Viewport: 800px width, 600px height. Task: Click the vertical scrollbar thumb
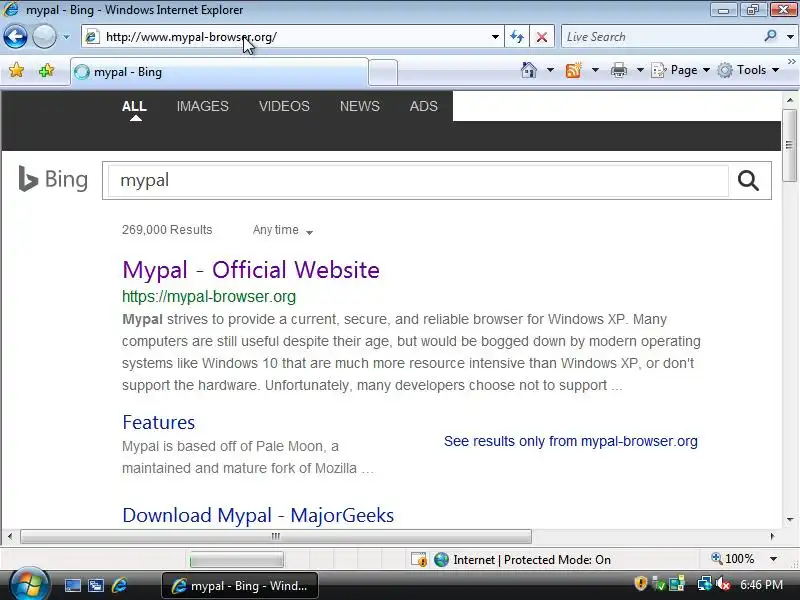[790, 145]
